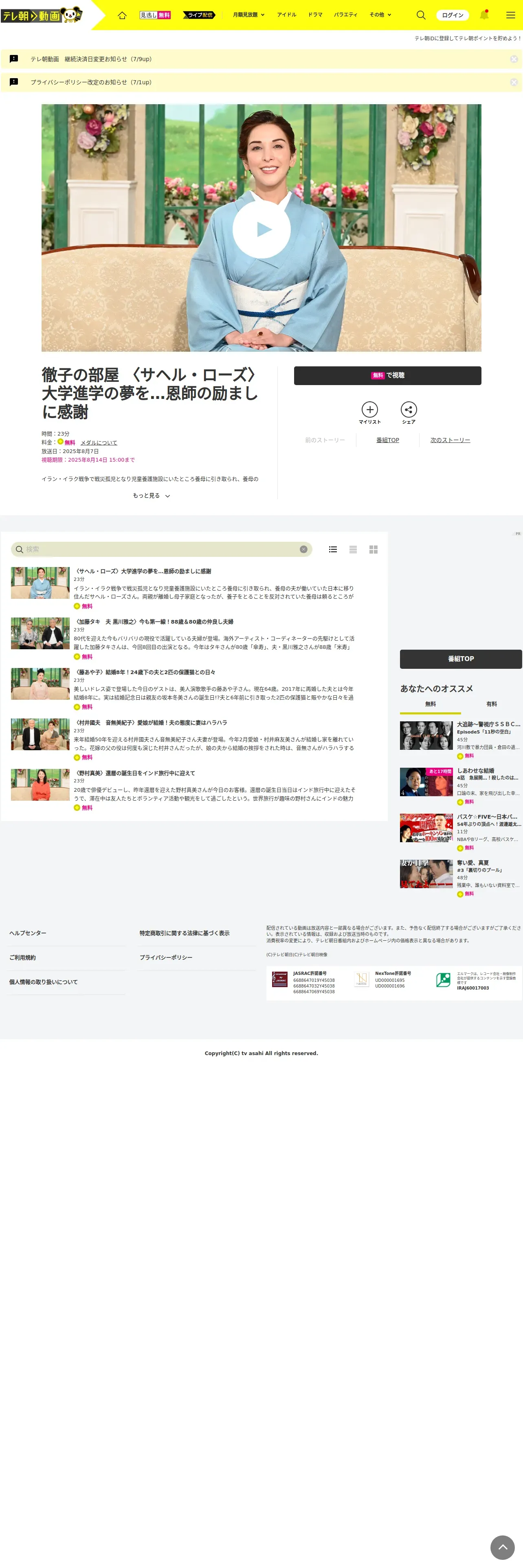Open 村井國夫 音無美紀子 episode title
Viewport: 523px width, 1568px height.
click(x=150, y=723)
